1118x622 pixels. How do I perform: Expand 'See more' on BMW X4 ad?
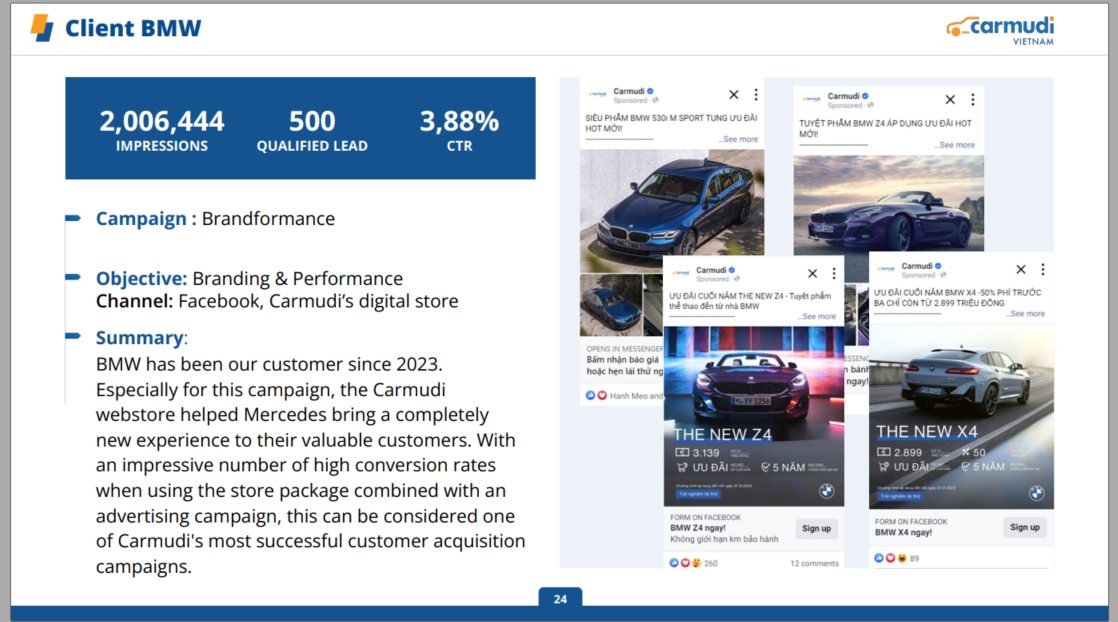[1027, 314]
